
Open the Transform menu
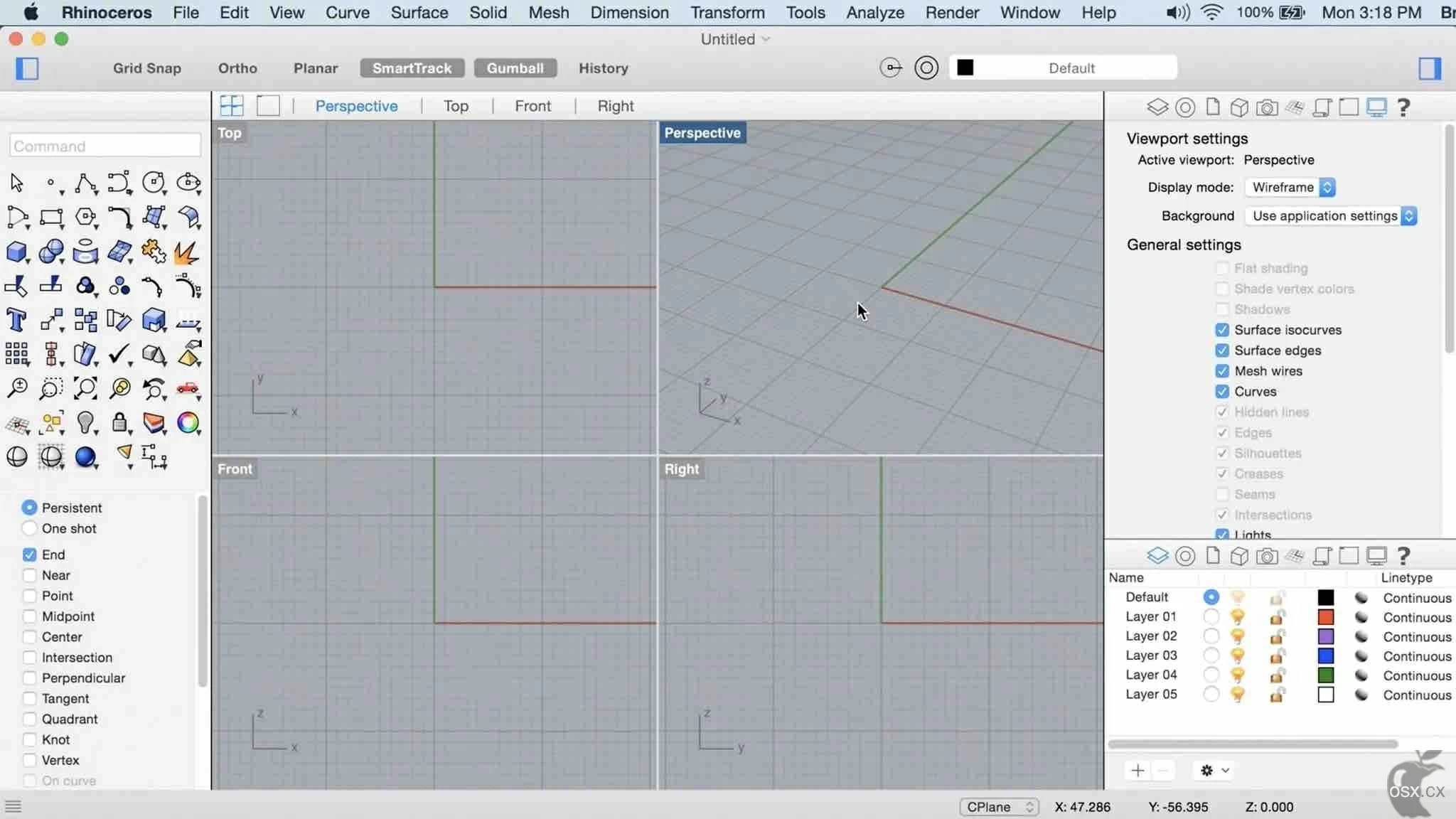click(727, 12)
